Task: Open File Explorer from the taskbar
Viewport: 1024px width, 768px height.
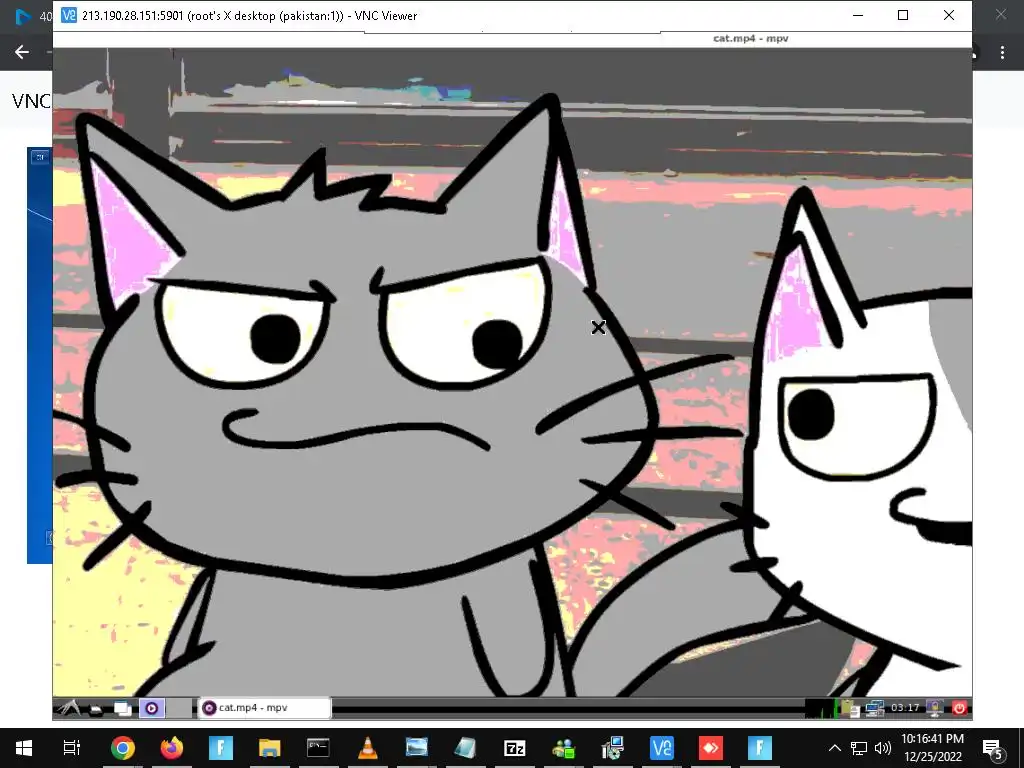Action: pos(270,748)
